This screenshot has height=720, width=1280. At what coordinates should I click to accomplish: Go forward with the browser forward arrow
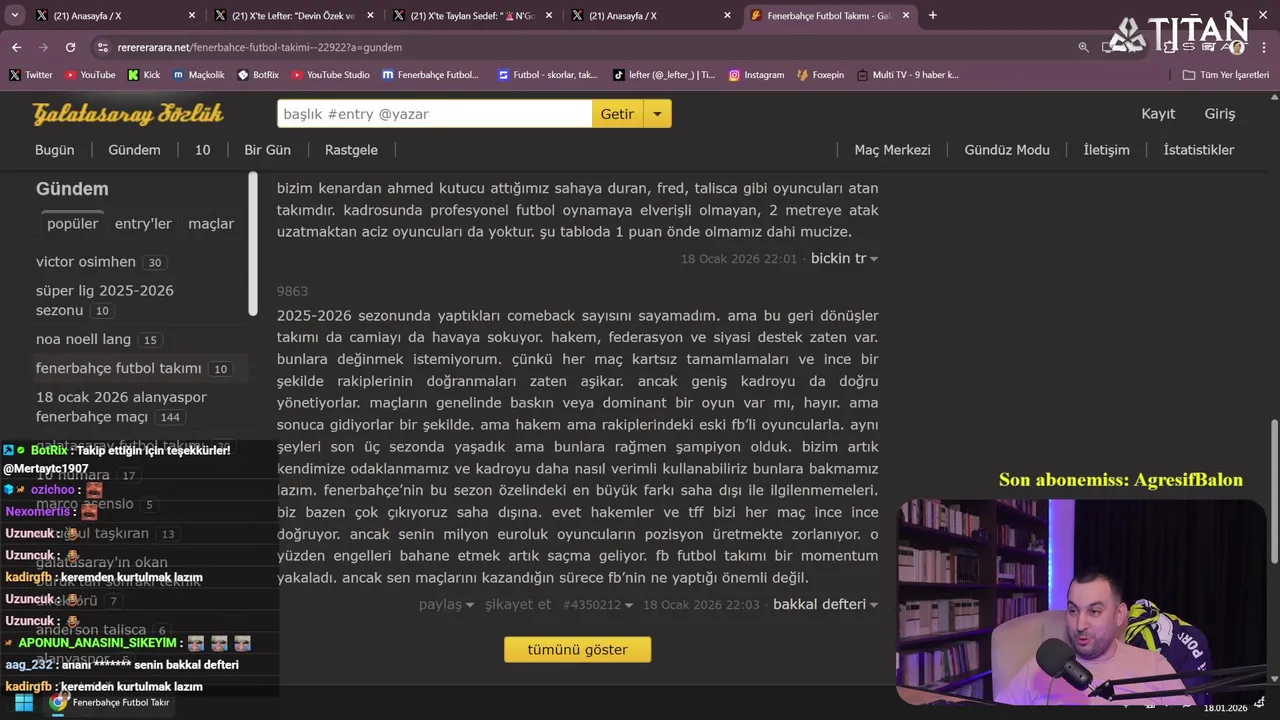[43, 47]
